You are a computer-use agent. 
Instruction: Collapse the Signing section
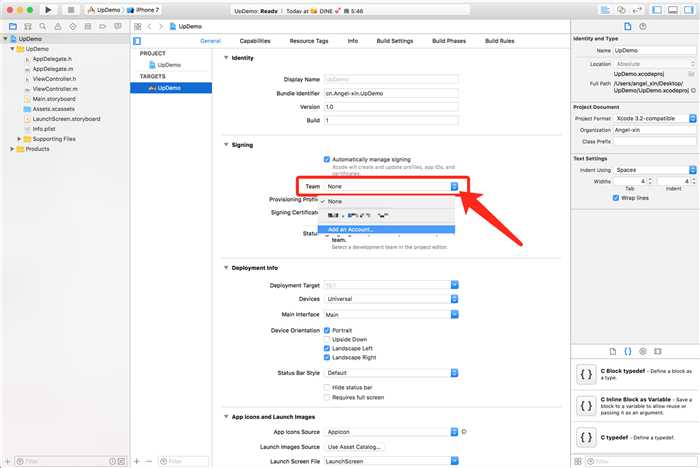226,145
